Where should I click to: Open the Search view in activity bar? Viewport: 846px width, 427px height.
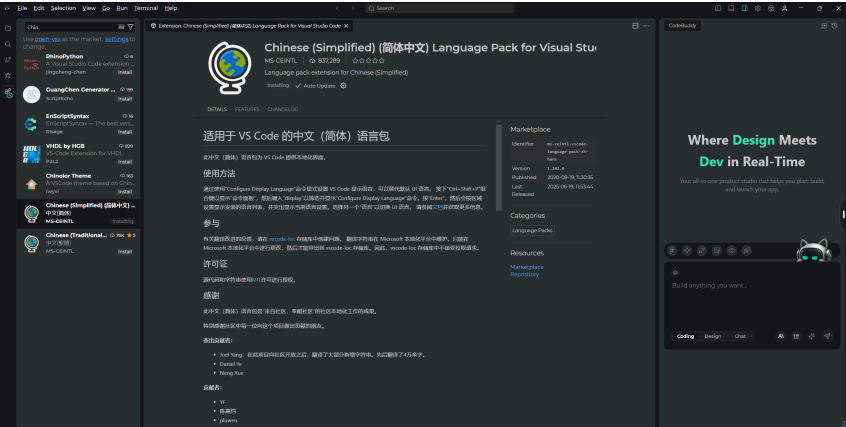tap(8, 44)
